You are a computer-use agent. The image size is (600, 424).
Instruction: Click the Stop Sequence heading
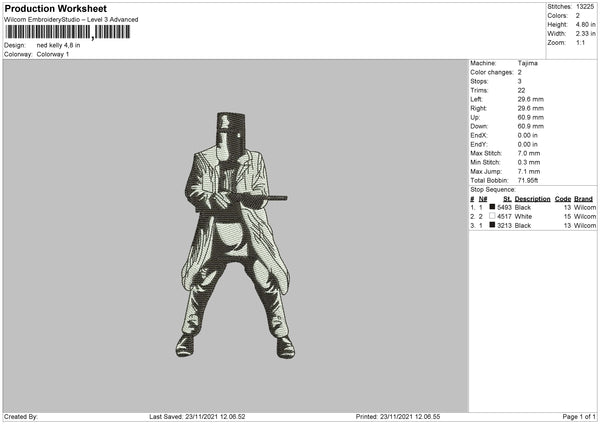pyautogui.click(x=493, y=189)
